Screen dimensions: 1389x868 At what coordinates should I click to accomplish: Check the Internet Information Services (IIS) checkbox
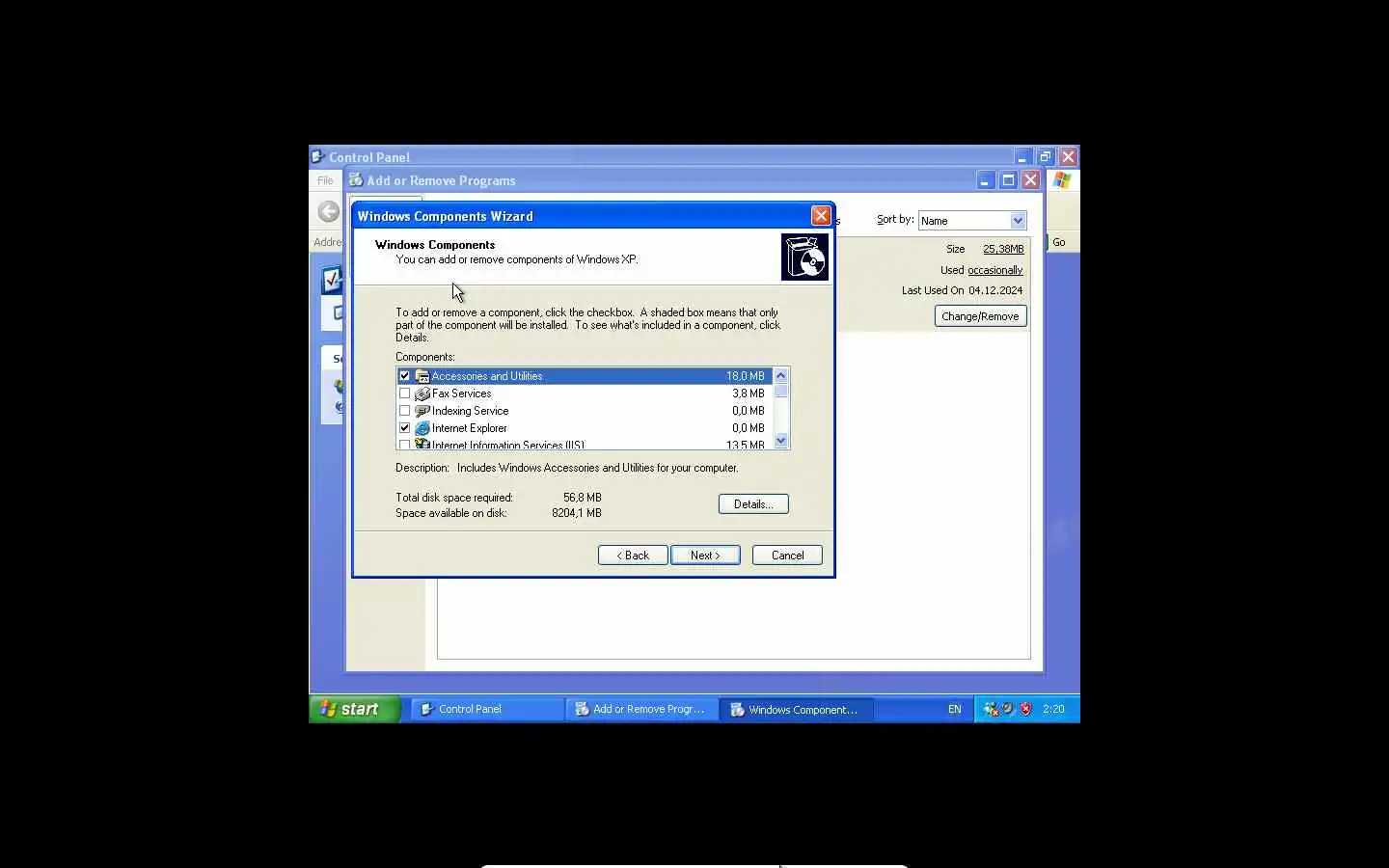click(404, 445)
